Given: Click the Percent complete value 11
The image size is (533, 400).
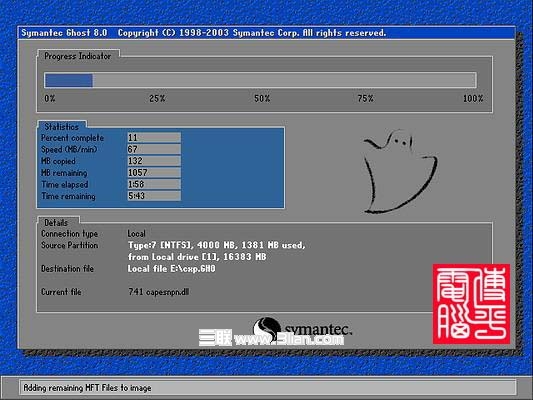Looking at the screenshot, I should point(154,138).
